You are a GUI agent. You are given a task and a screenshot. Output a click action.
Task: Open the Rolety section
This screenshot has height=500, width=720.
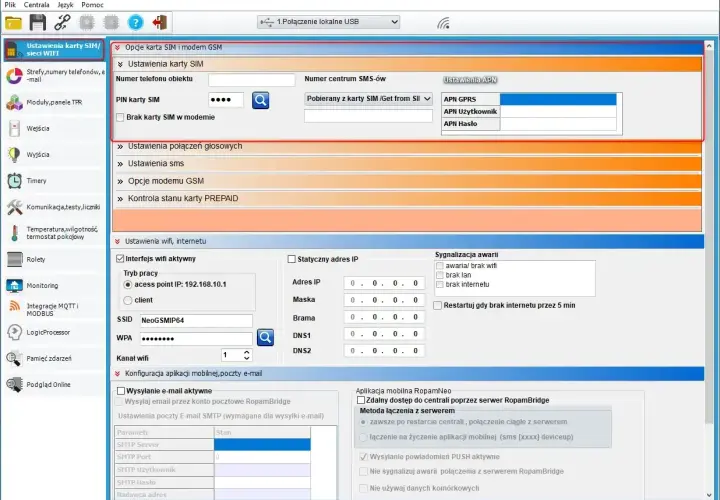[54, 259]
